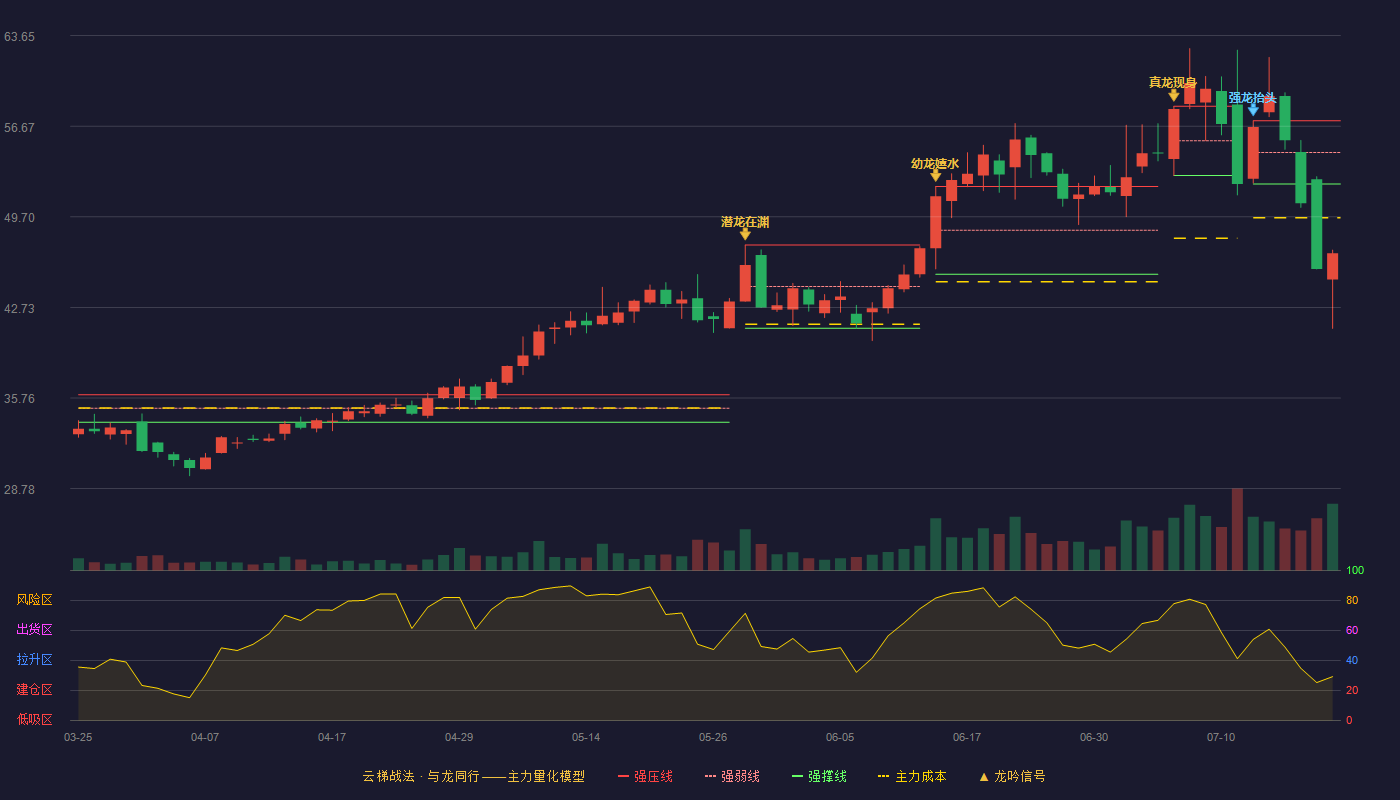Click the 潜龙在渊 yellow arrow marker
The width and height of the screenshot is (1400, 800).
[x=745, y=234]
